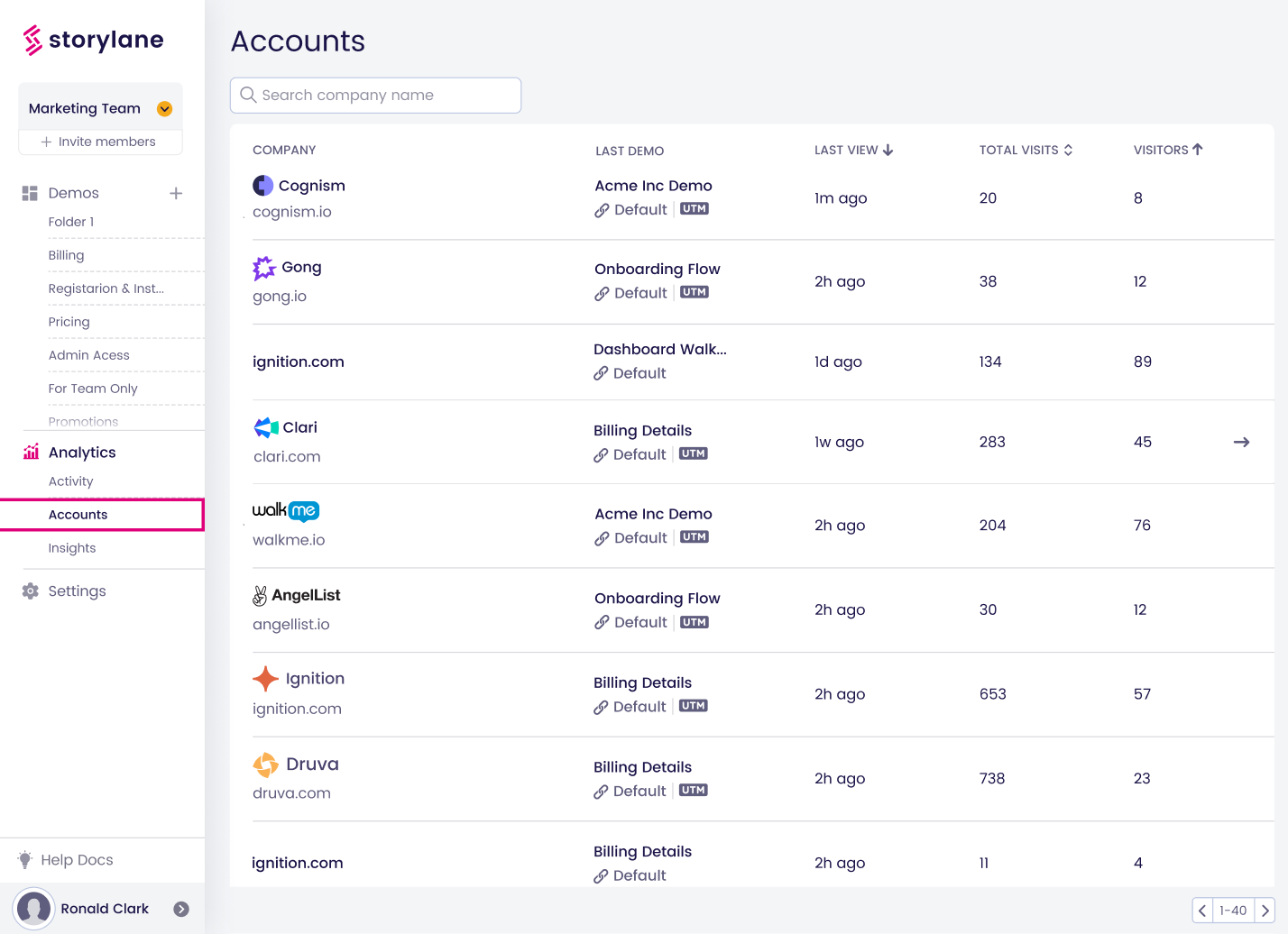Click the Company column header

pos(284,151)
